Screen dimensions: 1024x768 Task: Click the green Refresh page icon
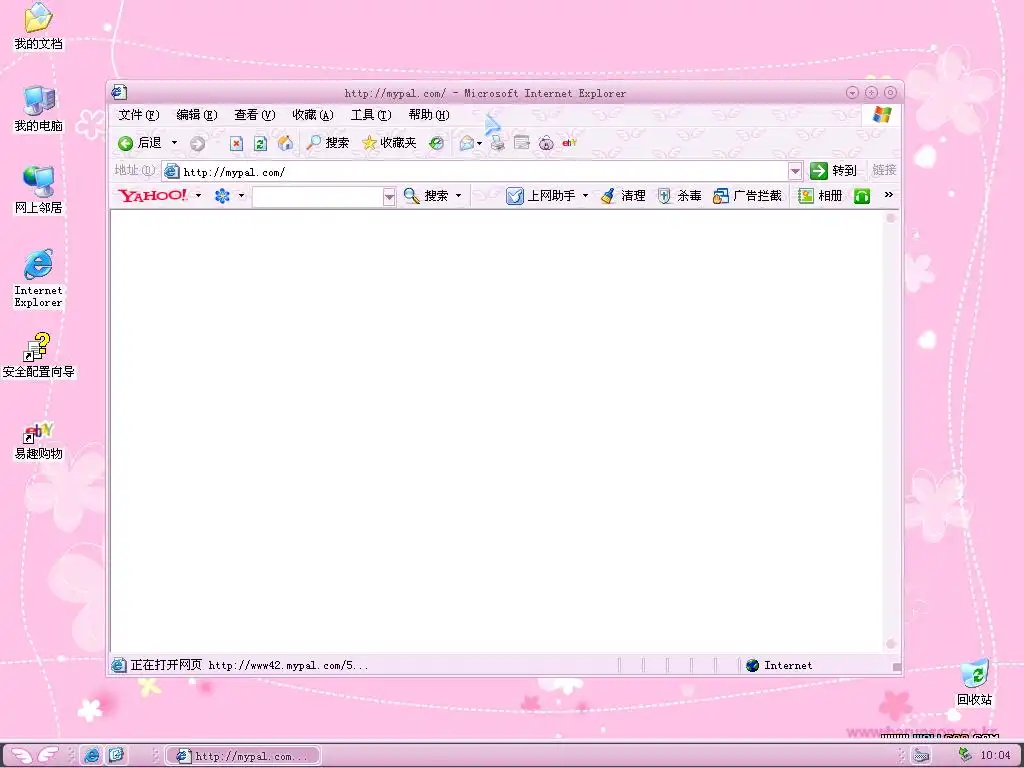260,143
